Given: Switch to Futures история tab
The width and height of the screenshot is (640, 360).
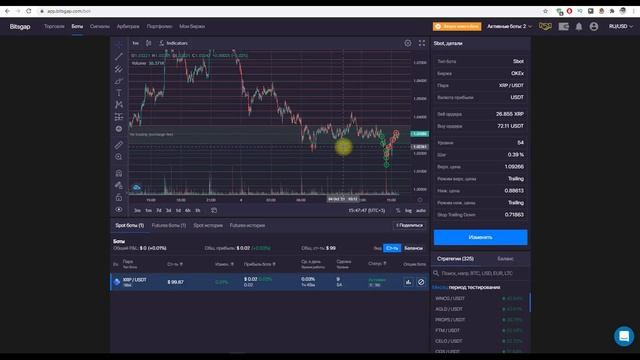Looking at the screenshot, I should point(247,225).
